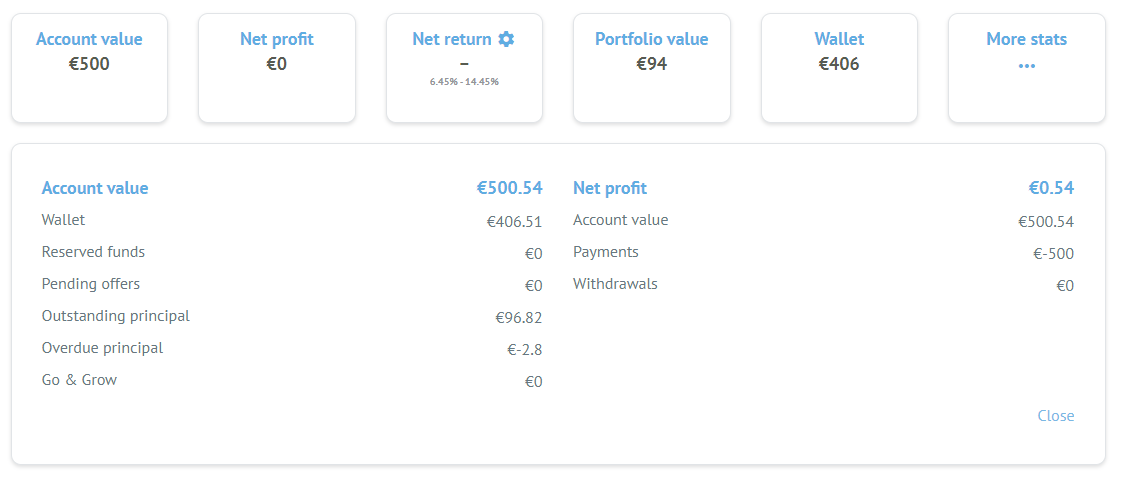Select the Outstanding principal row label
Image resolution: width=1121 pixels, height=484 pixels.
(x=116, y=316)
